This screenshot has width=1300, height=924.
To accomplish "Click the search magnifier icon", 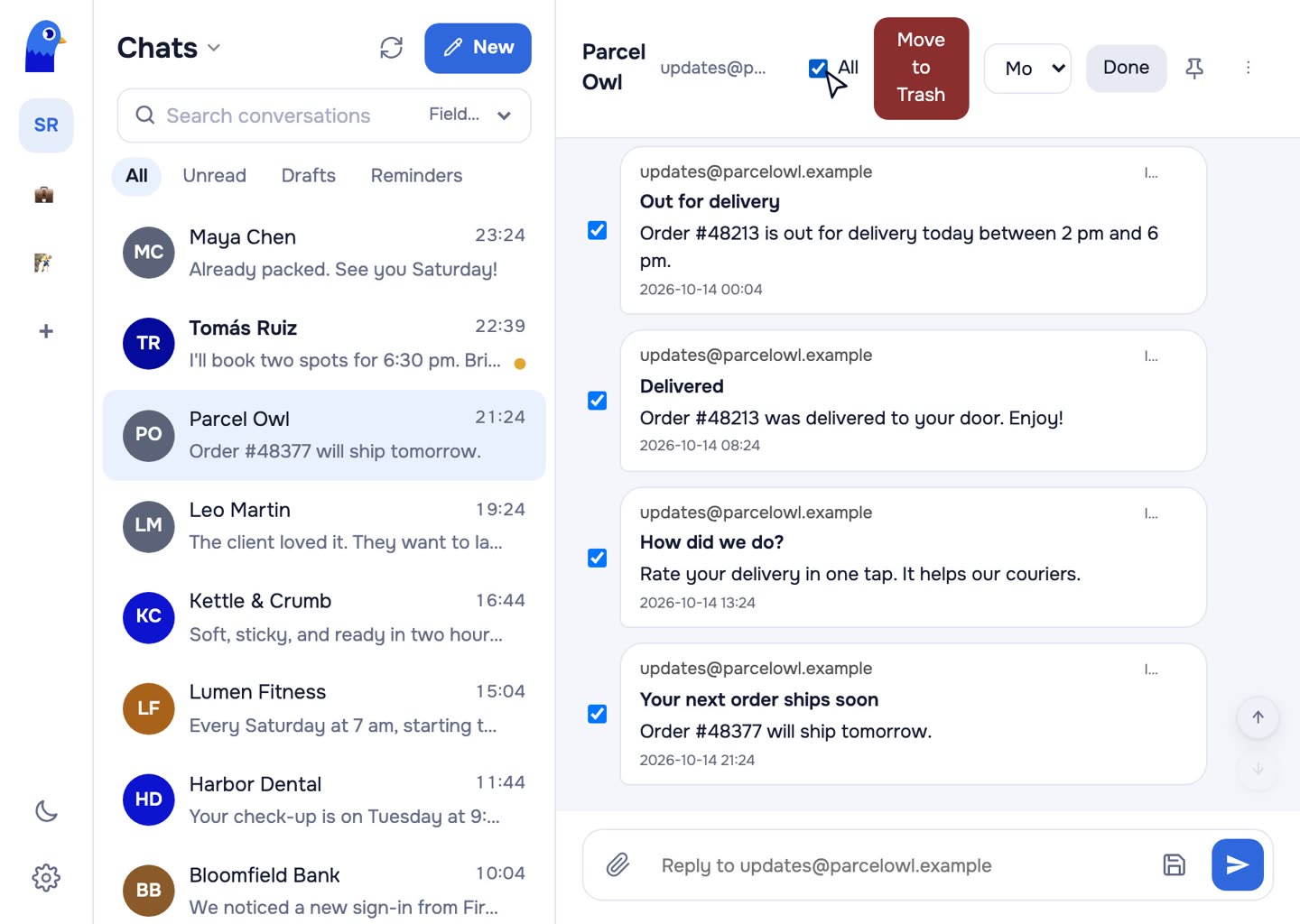I will [145, 115].
